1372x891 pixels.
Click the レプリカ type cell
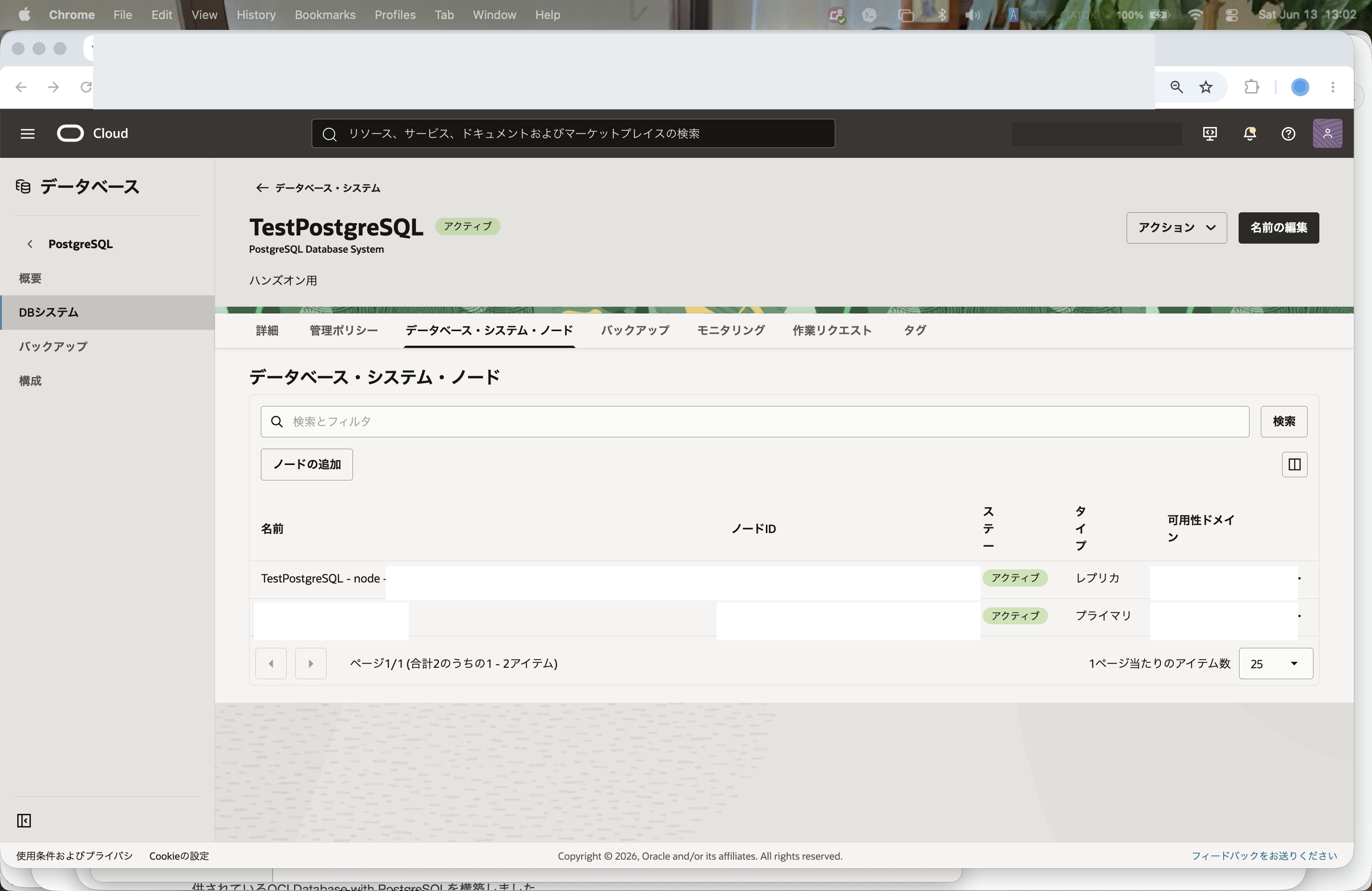pos(1097,578)
